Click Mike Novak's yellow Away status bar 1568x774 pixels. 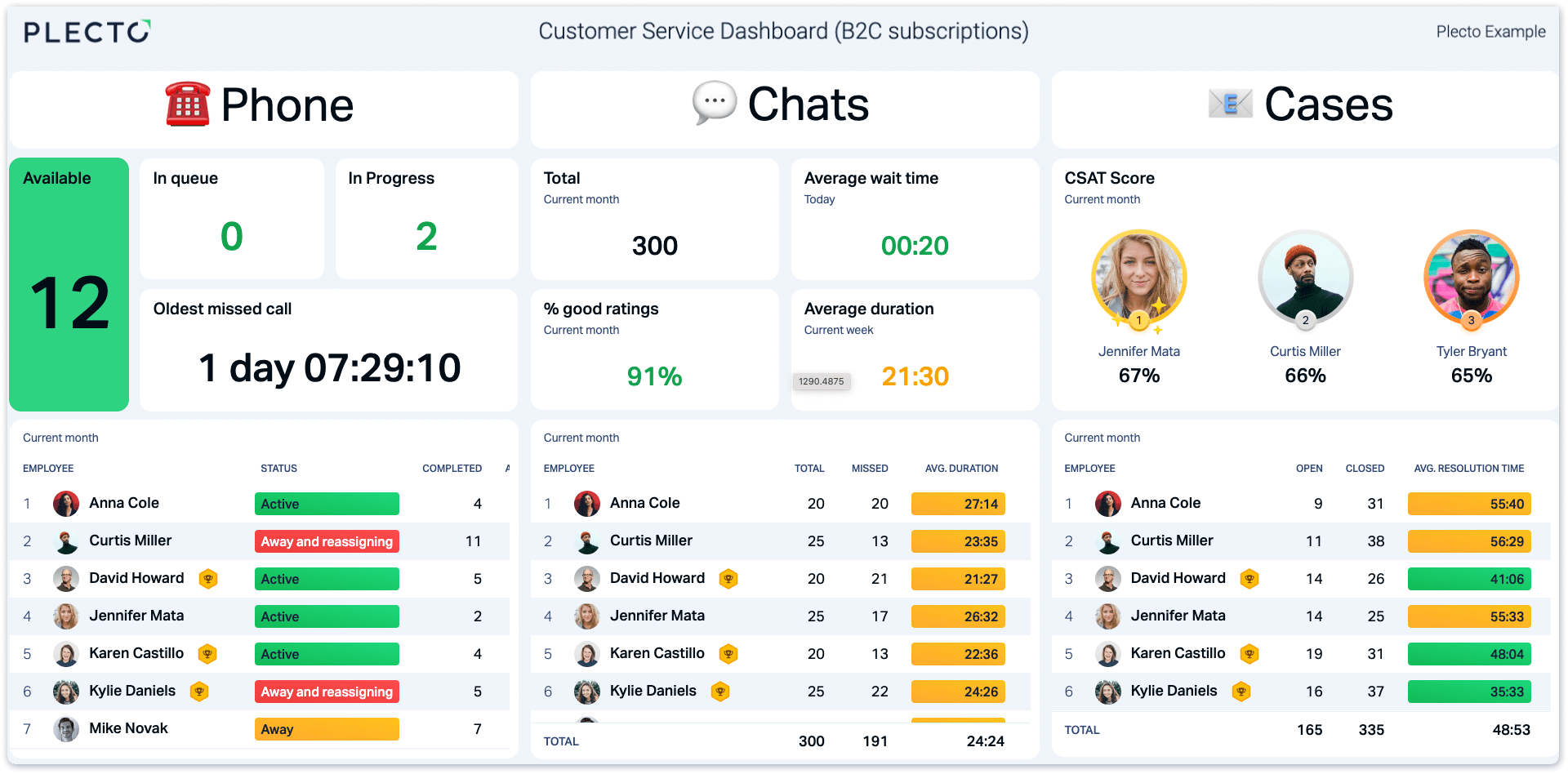pyautogui.click(x=327, y=729)
